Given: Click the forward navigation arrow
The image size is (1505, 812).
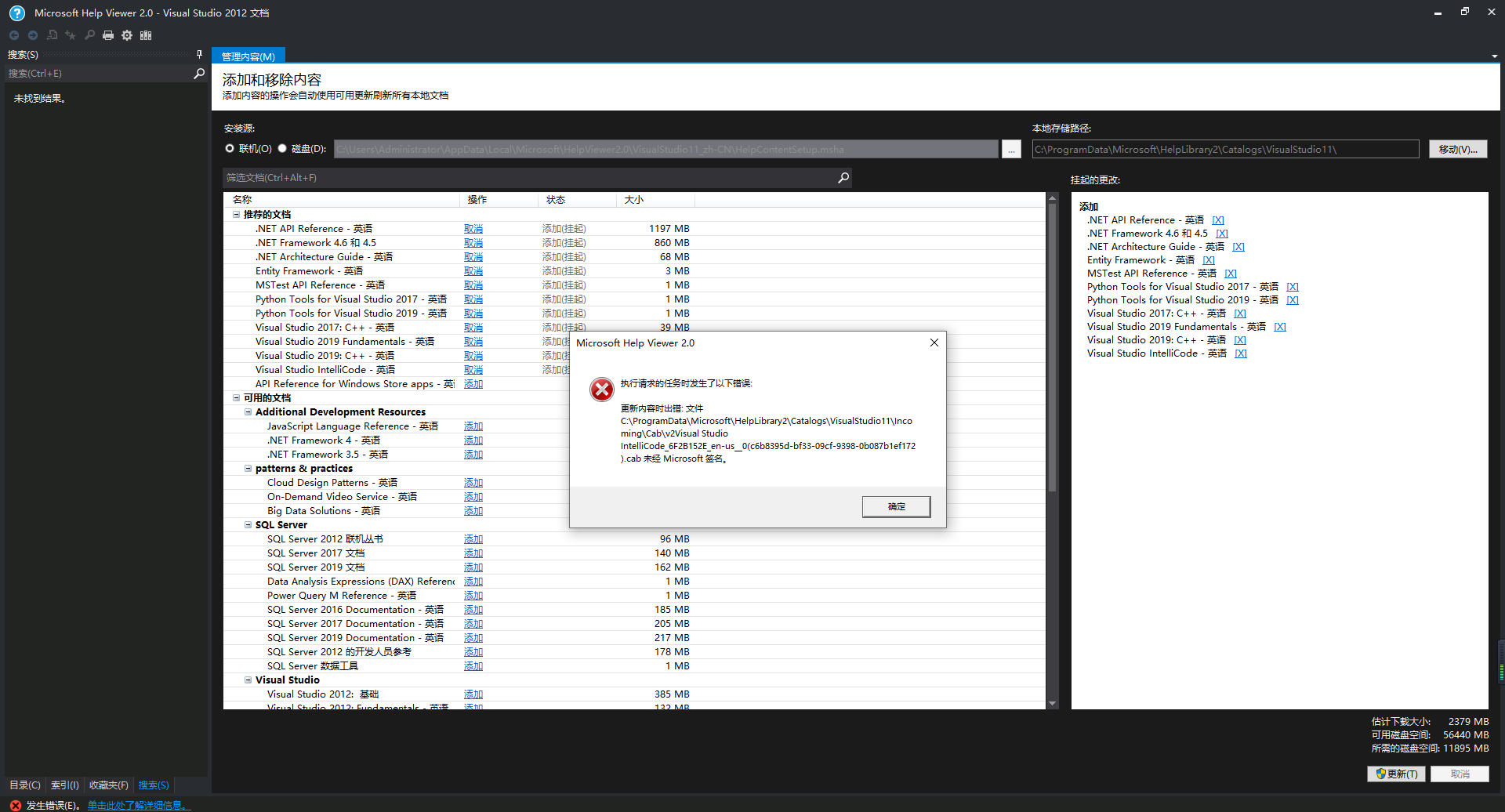Looking at the screenshot, I should pyautogui.click(x=32, y=35).
